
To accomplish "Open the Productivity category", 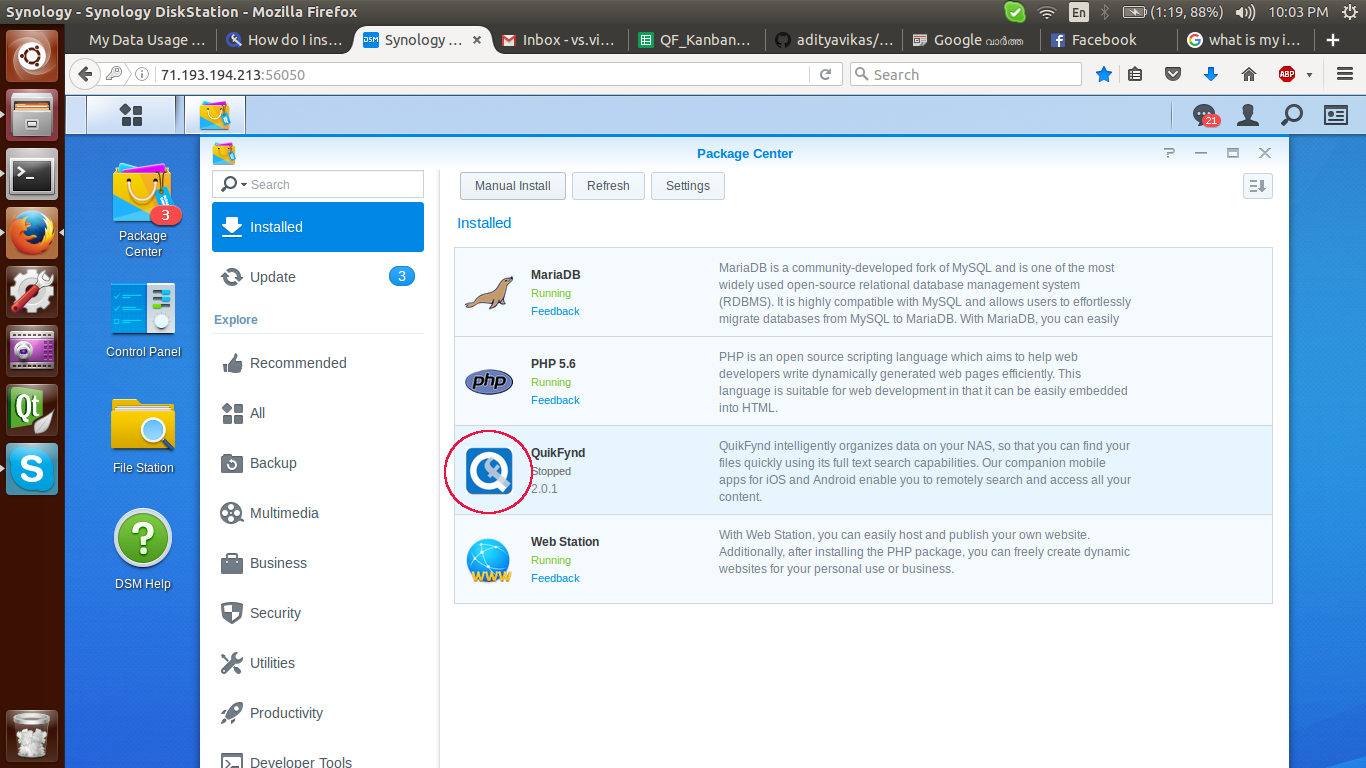I will tap(318, 713).
